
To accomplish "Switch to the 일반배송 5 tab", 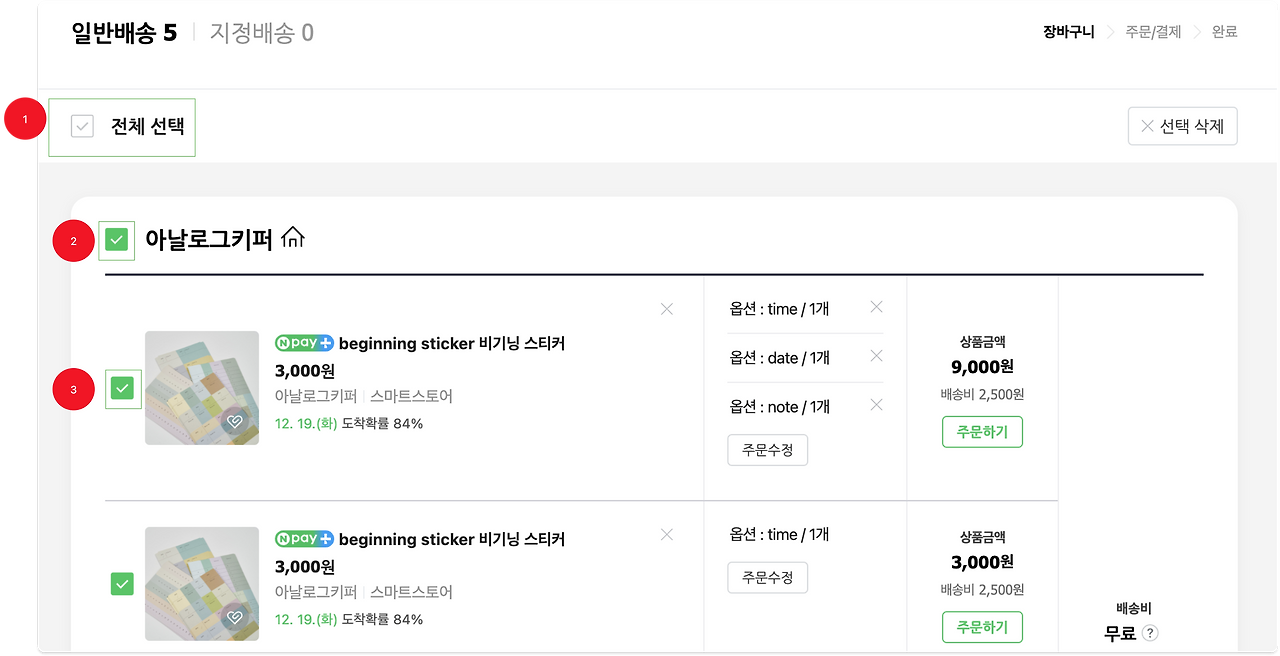I will click(x=124, y=32).
